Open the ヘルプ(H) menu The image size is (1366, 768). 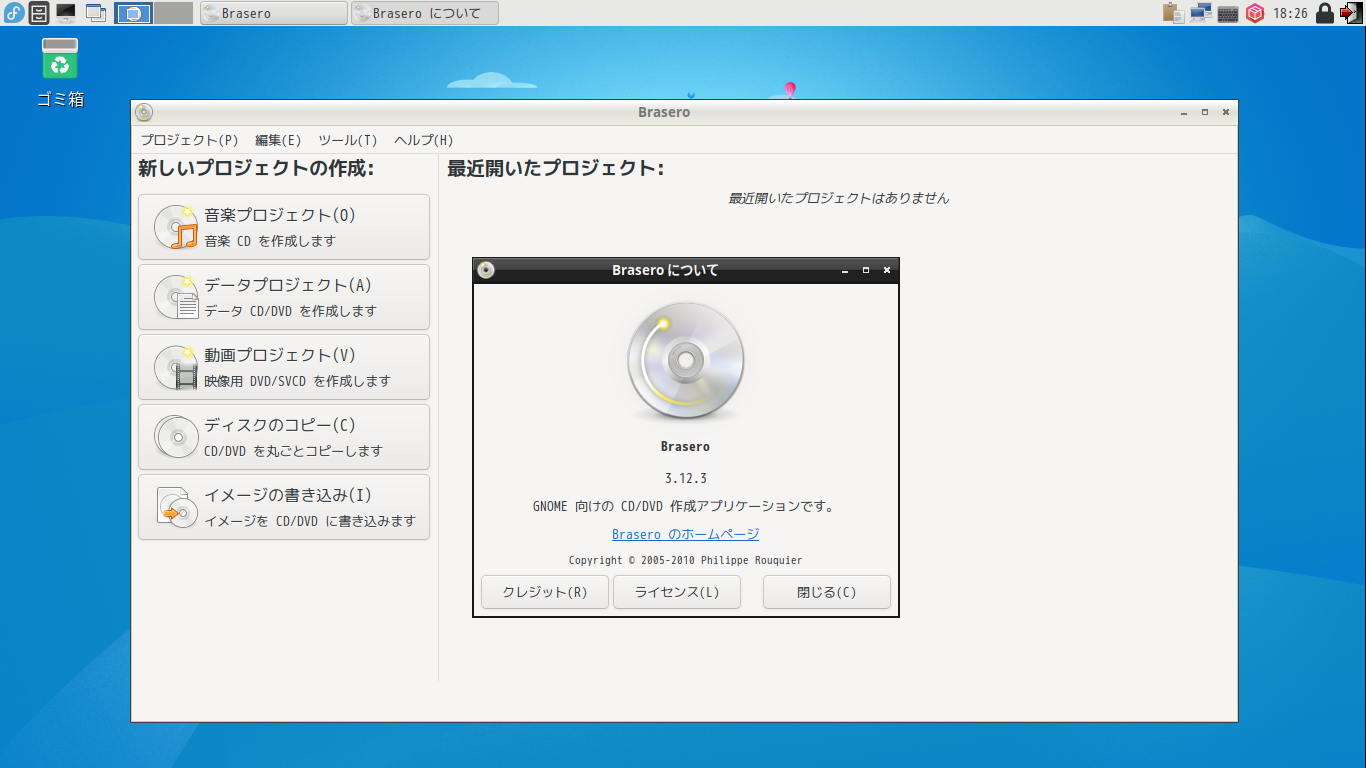pyautogui.click(x=424, y=140)
